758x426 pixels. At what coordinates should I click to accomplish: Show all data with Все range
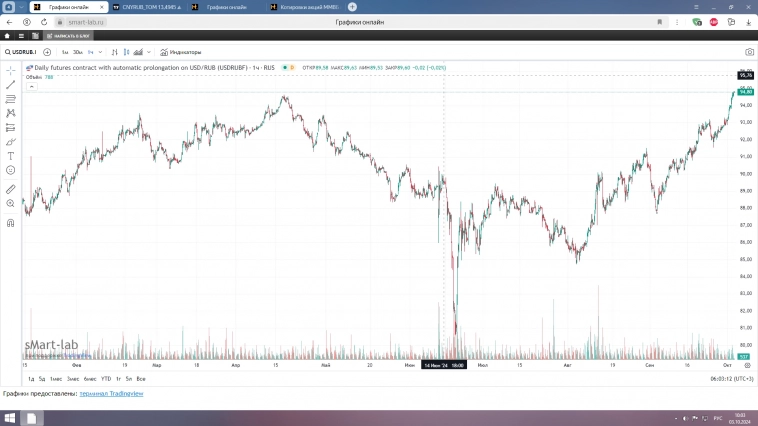point(141,379)
